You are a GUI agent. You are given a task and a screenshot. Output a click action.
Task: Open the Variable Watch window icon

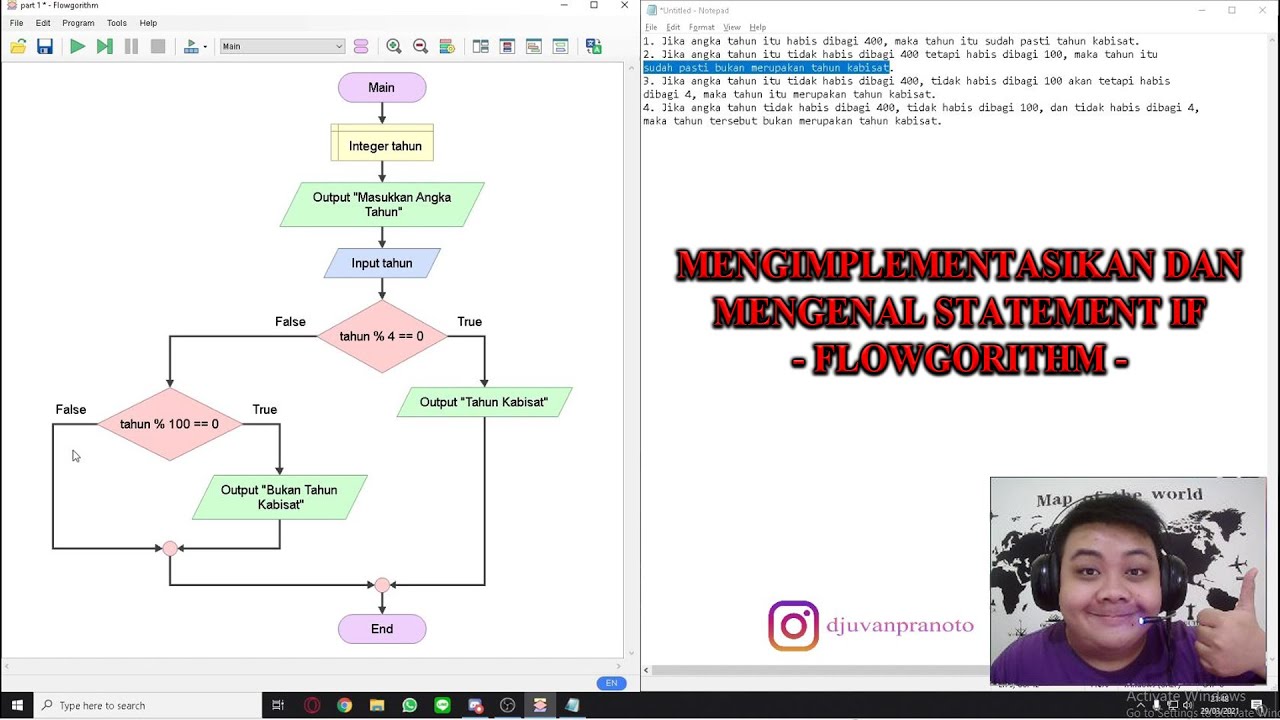point(507,46)
